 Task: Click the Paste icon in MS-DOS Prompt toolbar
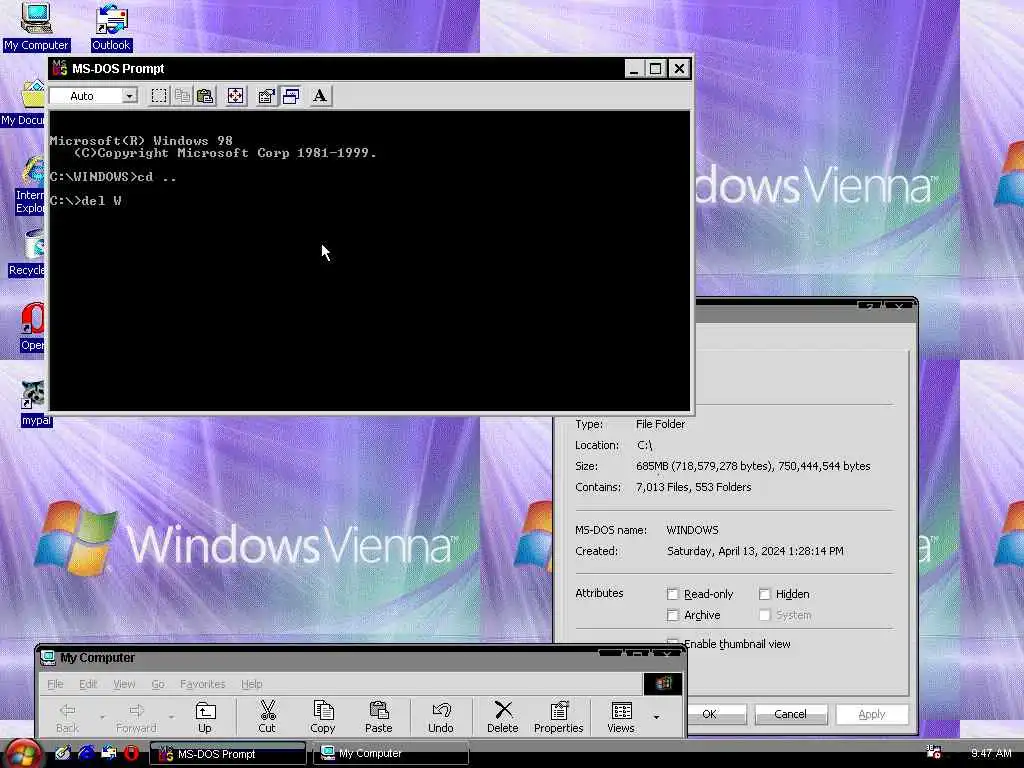(205, 96)
